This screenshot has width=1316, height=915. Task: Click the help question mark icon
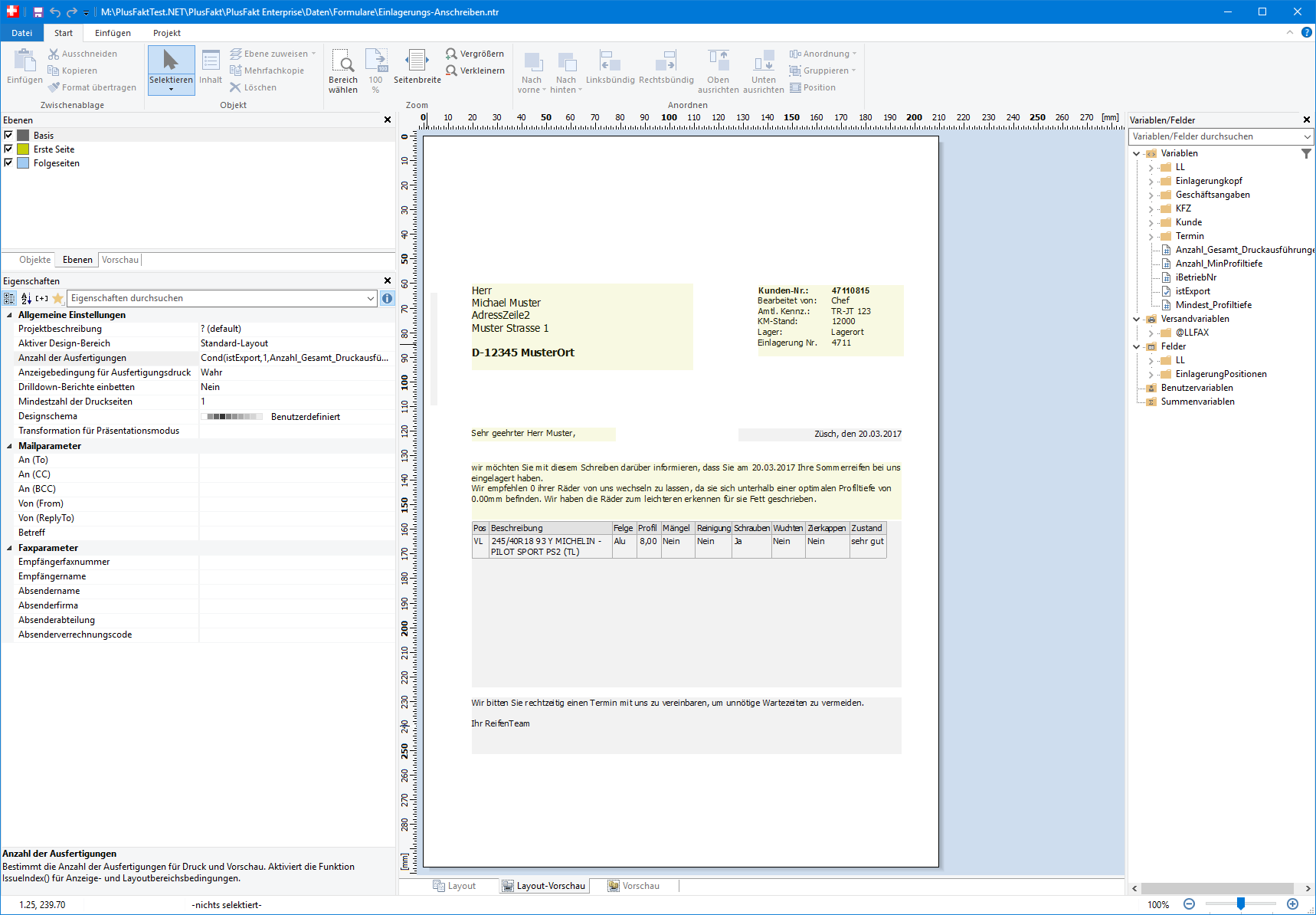point(1307,32)
